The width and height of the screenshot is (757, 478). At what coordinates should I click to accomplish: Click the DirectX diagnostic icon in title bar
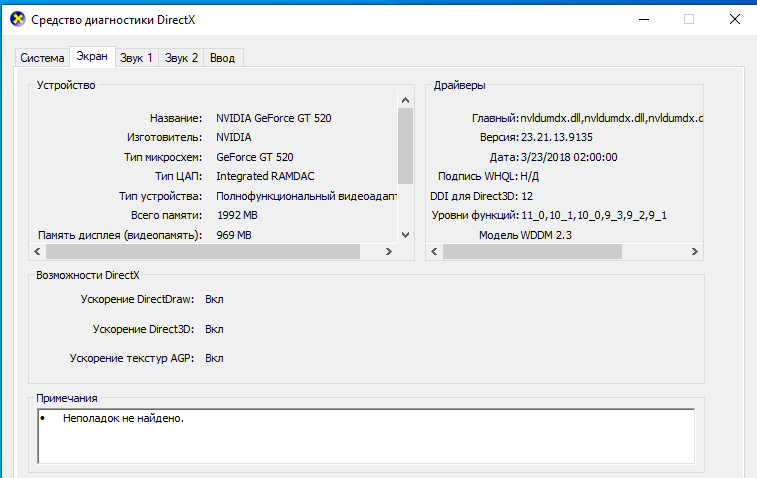[18, 20]
